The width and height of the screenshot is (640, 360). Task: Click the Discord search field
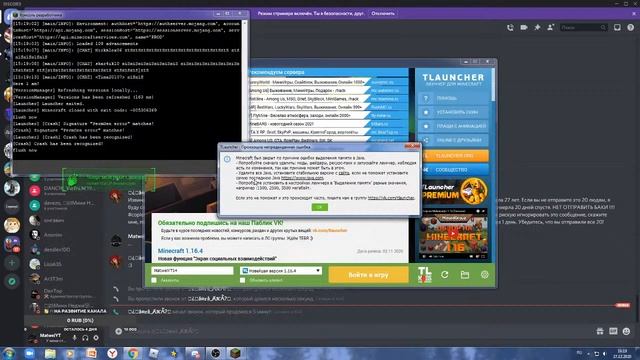pyautogui.click(x=583, y=27)
